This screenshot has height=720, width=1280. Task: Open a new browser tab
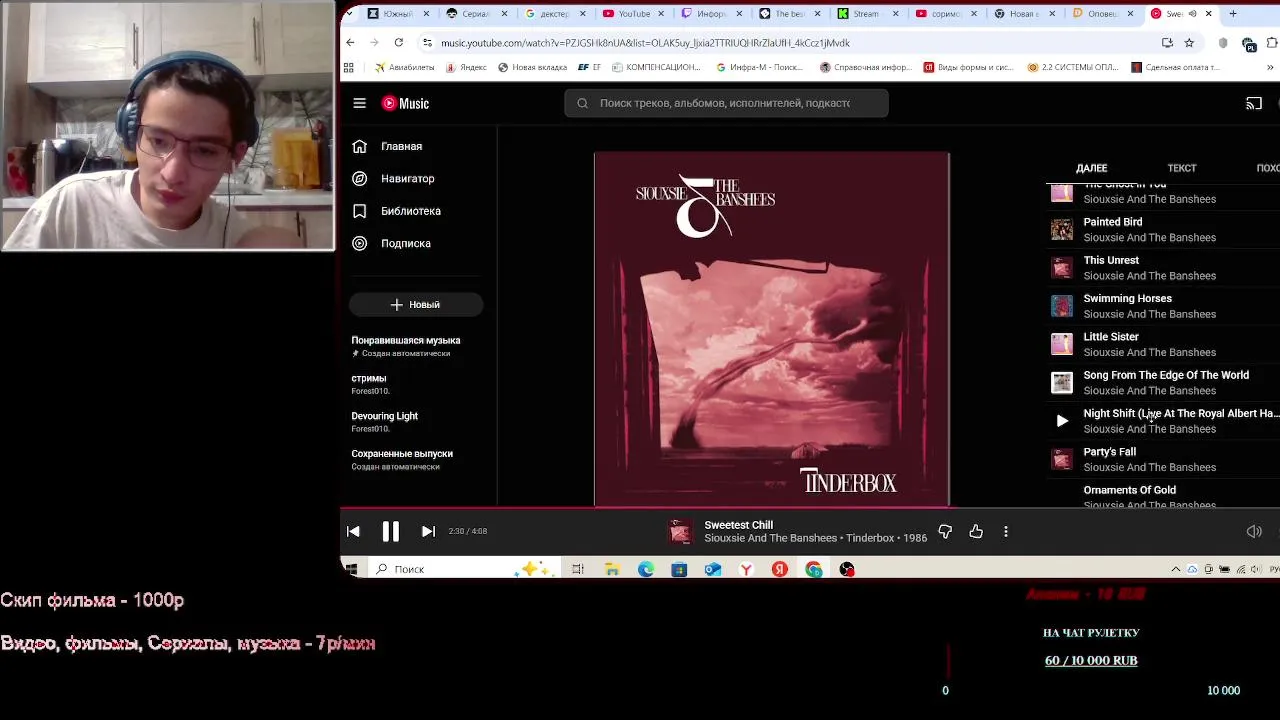coord(1233,14)
